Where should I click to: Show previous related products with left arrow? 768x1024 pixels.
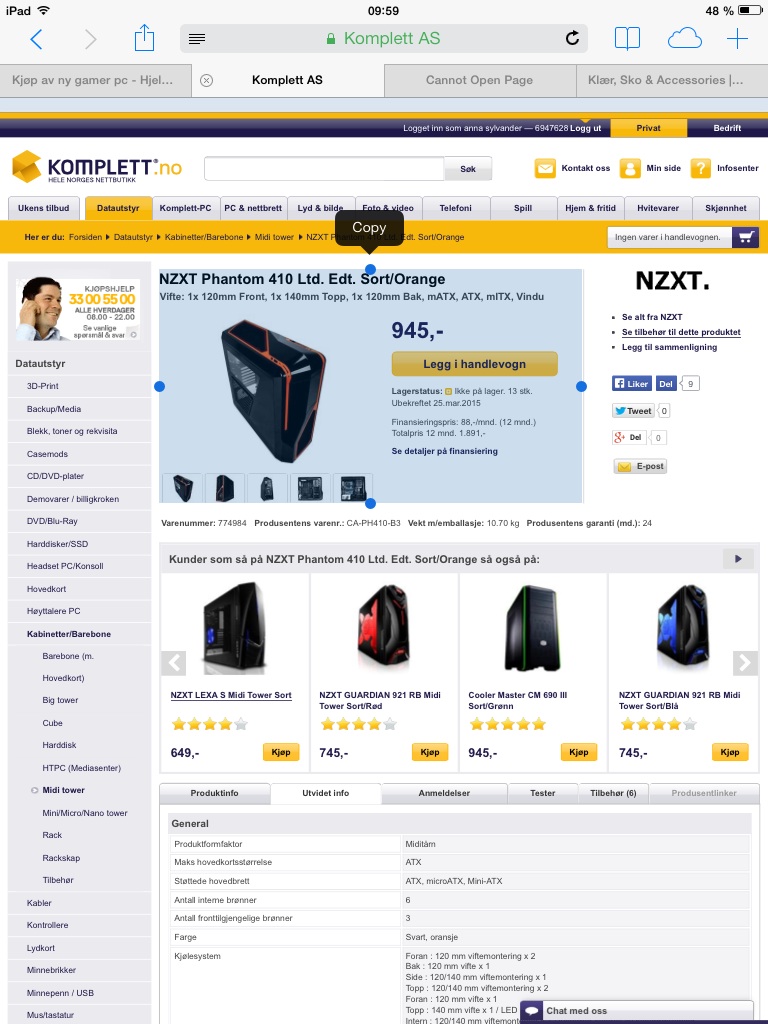pyautogui.click(x=174, y=663)
